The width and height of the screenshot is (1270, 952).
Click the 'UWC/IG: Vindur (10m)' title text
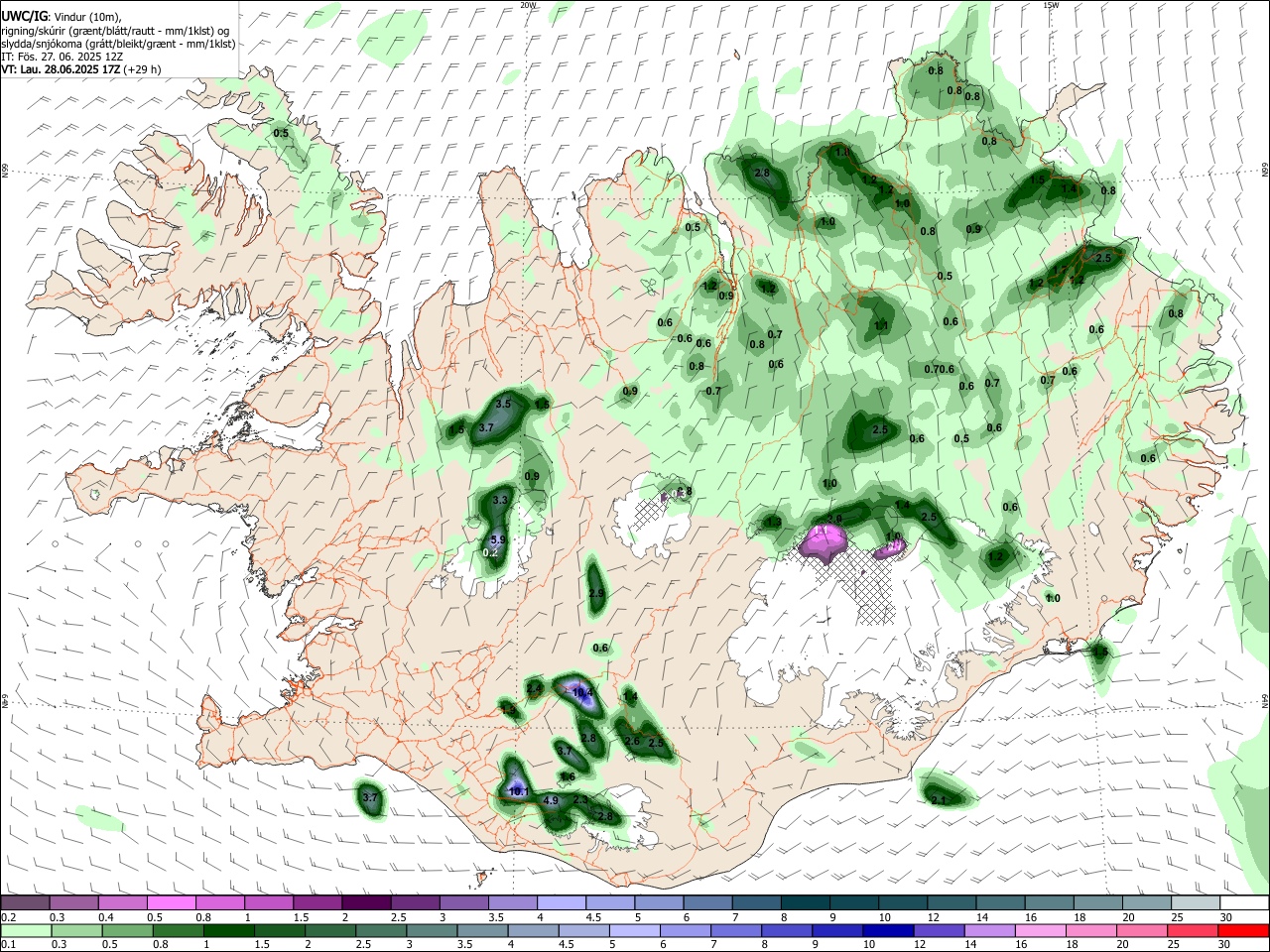pos(61,17)
